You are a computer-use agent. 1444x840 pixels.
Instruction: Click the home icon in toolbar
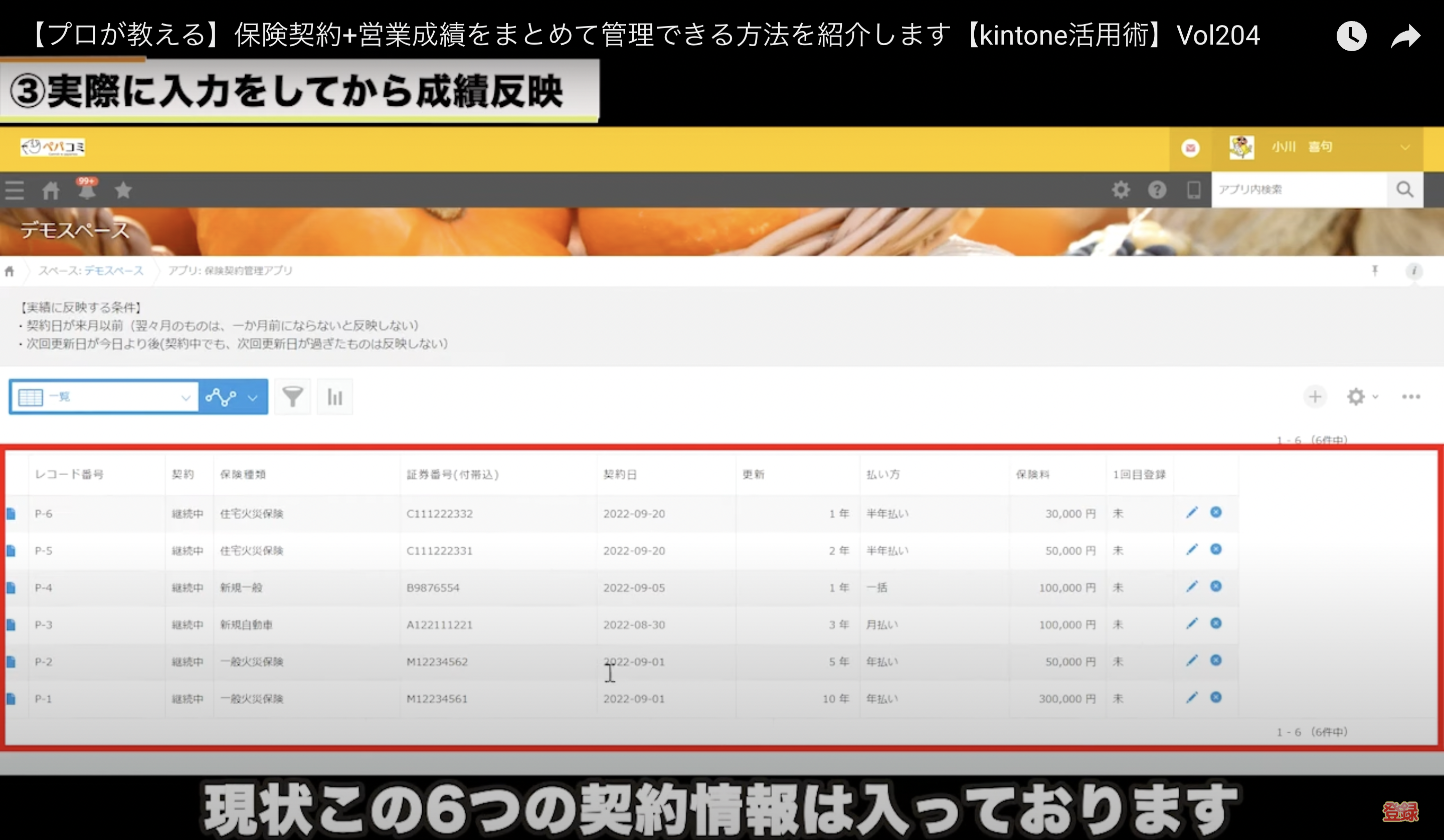coord(51,190)
